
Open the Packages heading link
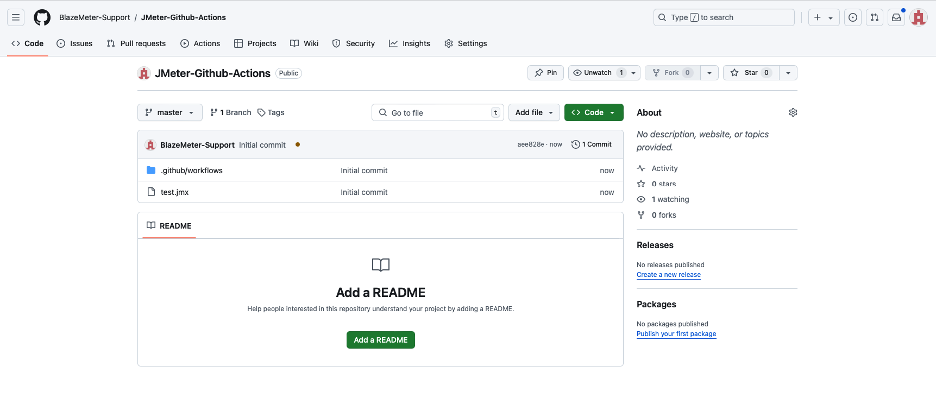(x=656, y=304)
